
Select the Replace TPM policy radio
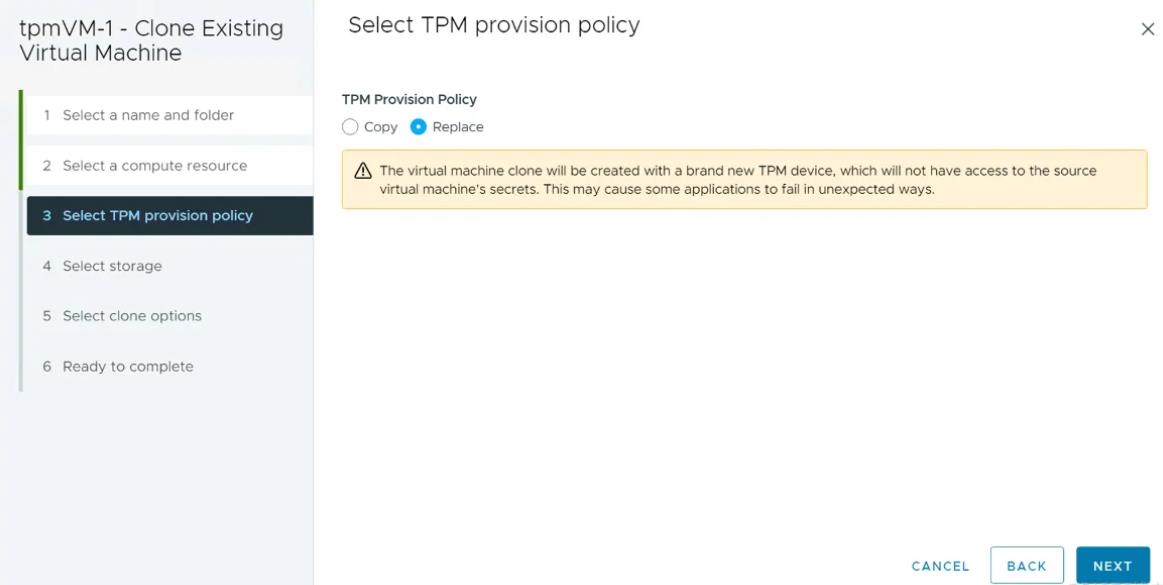[x=418, y=127]
